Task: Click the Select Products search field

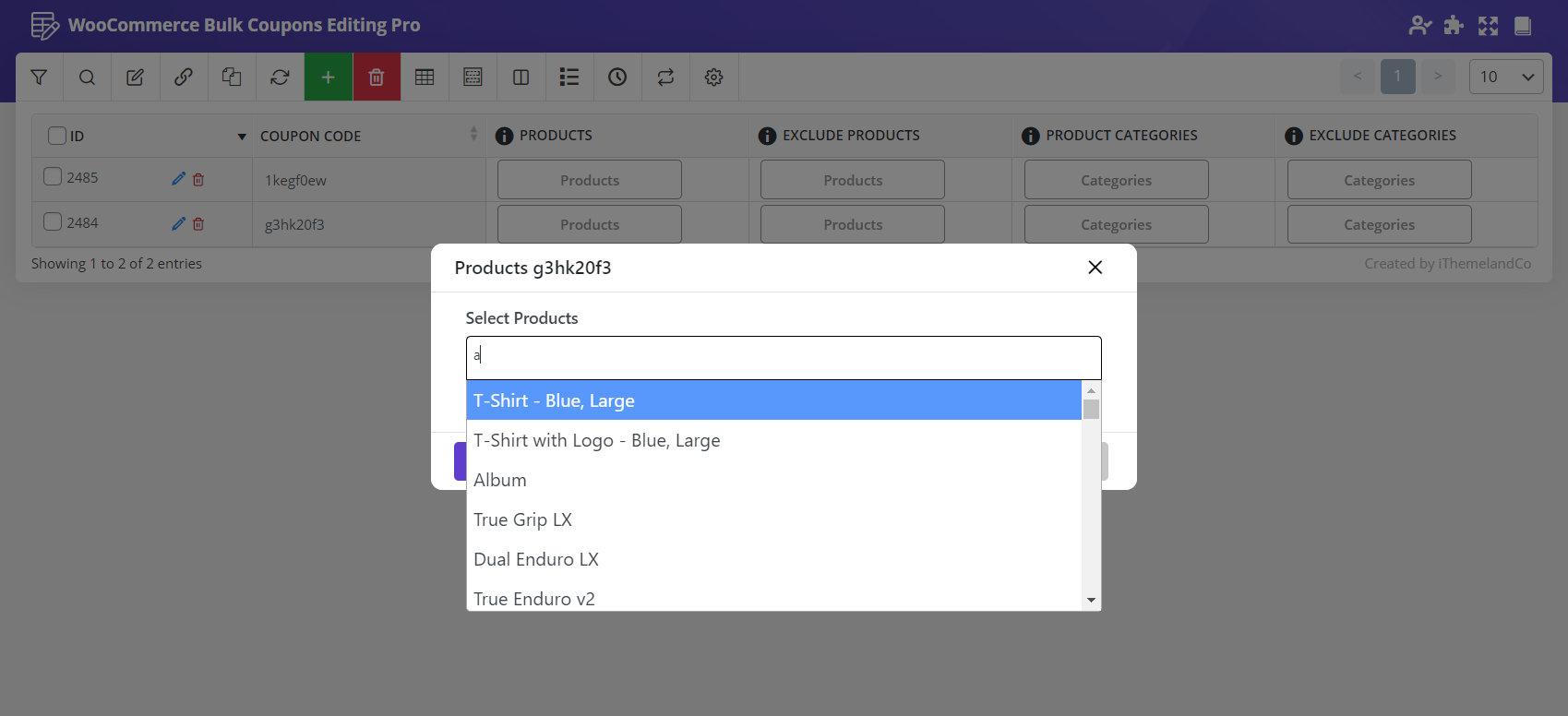Action: coord(783,357)
